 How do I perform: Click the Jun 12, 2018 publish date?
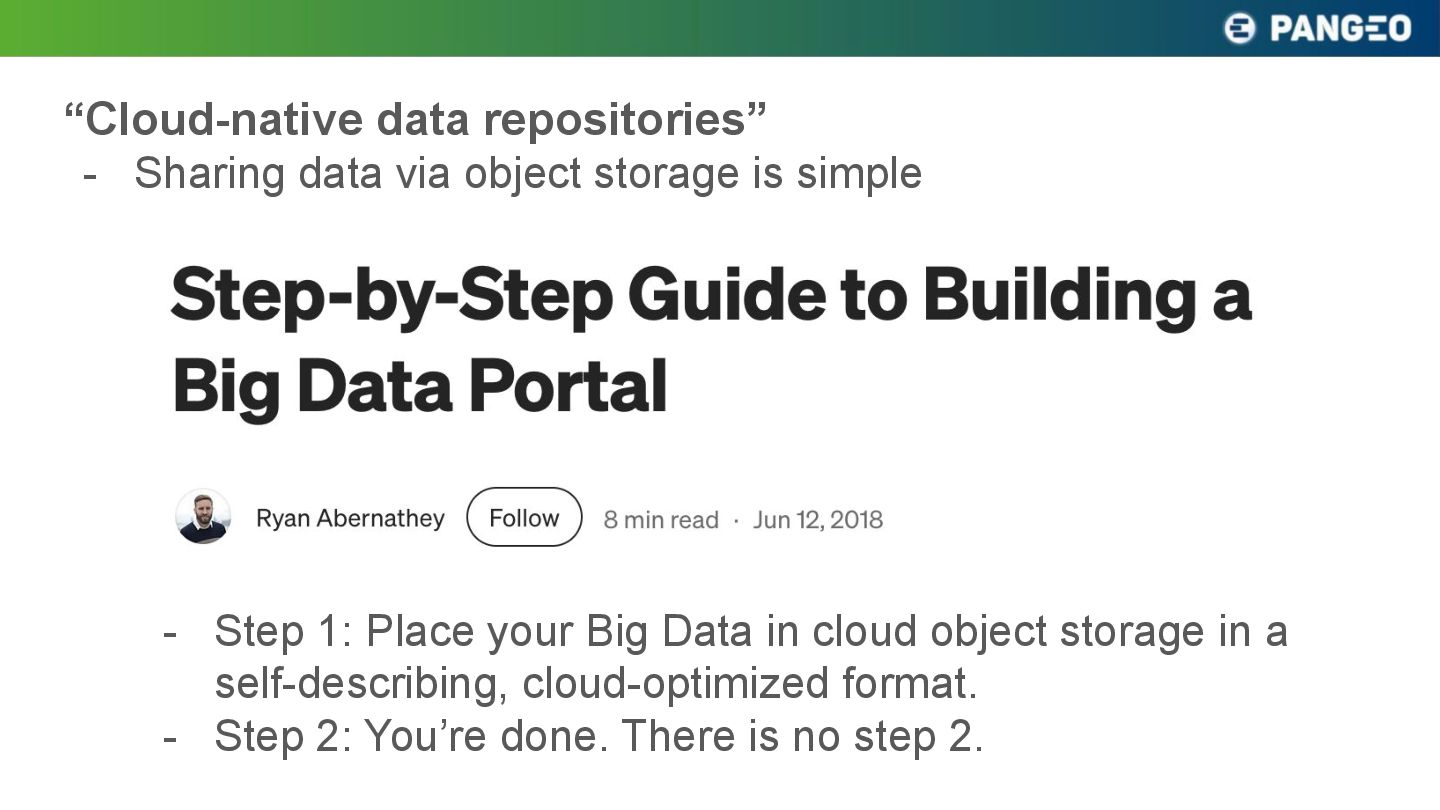(818, 520)
